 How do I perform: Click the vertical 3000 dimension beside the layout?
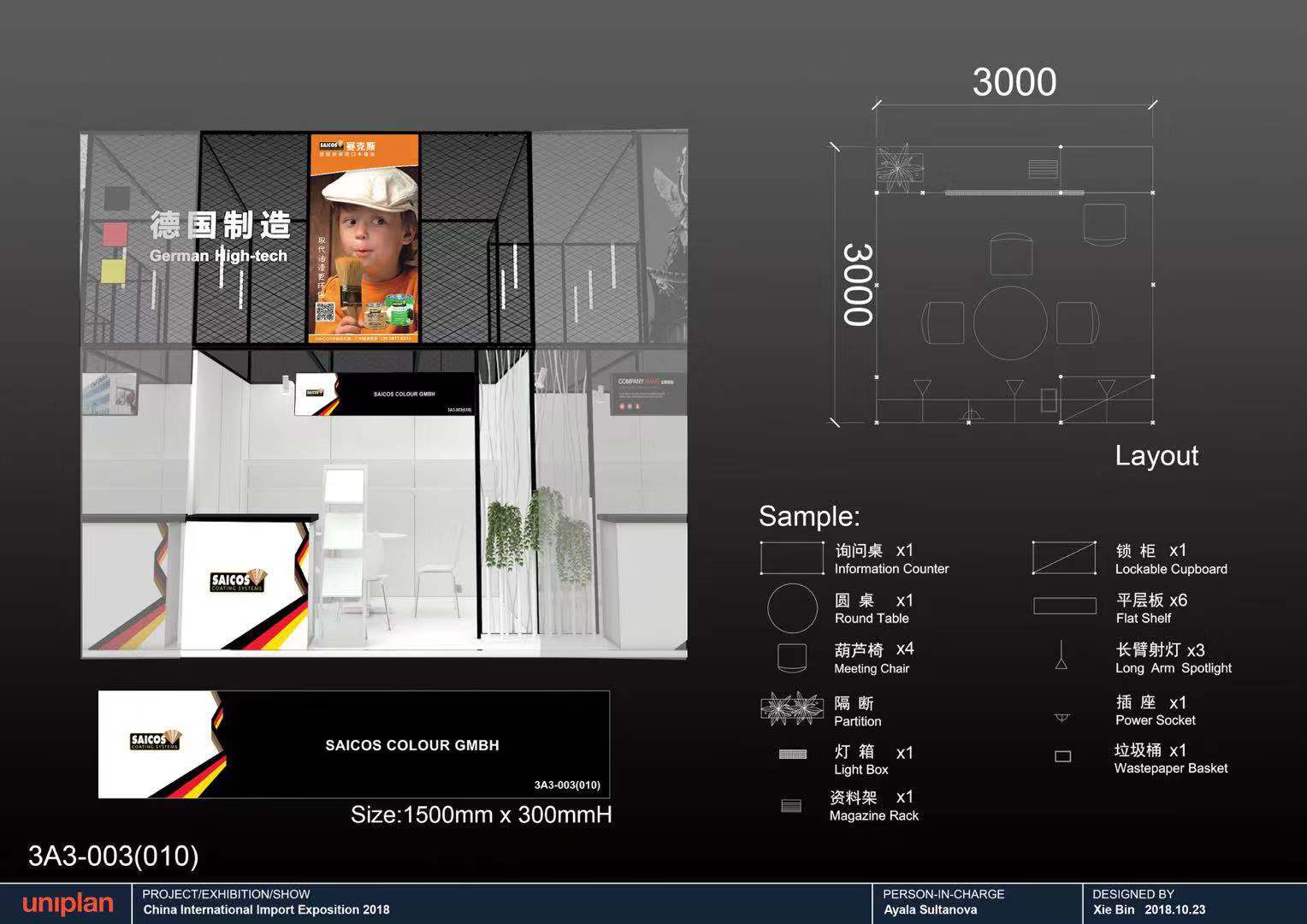pyautogui.click(x=858, y=284)
